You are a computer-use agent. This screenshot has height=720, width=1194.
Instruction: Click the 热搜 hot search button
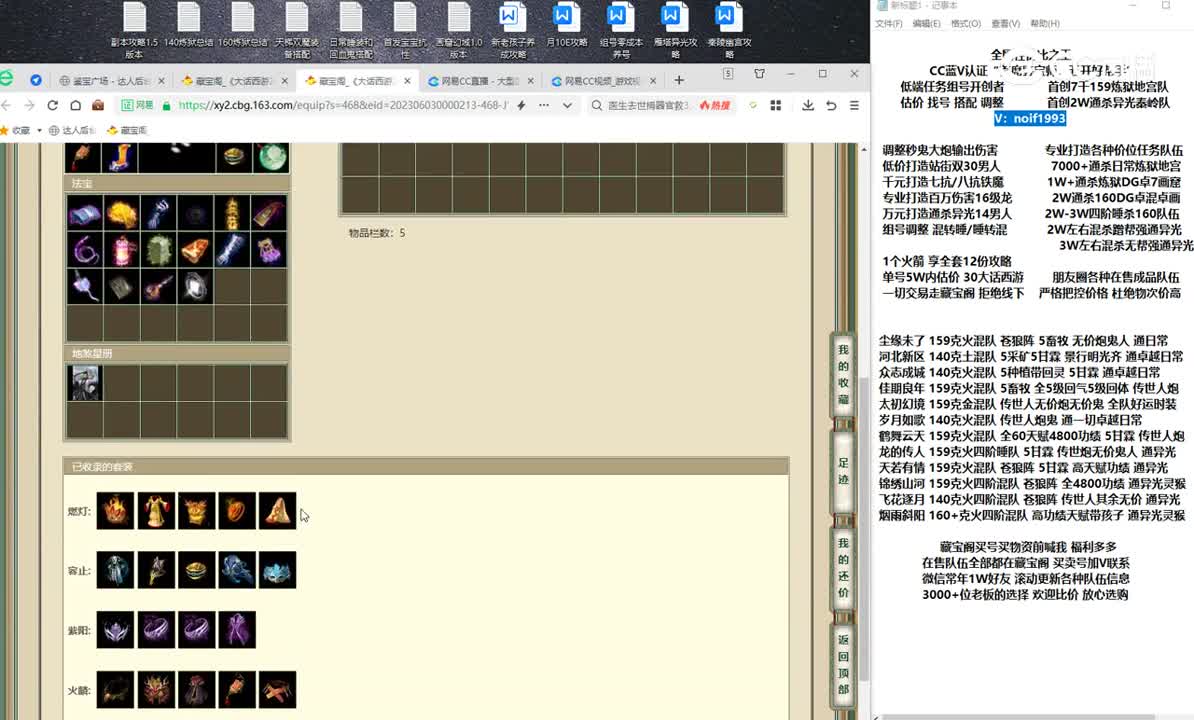coord(715,105)
